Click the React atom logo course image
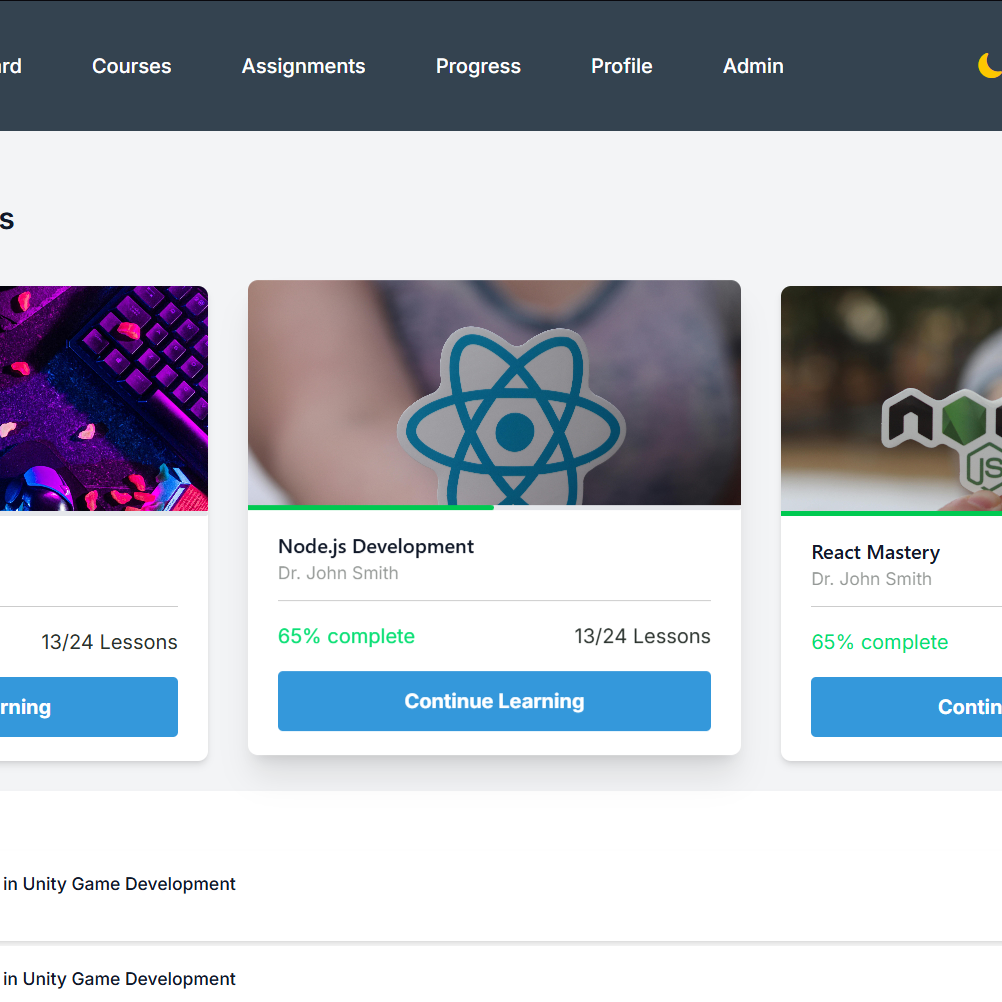This screenshot has height=1002, width=1002. (494, 392)
